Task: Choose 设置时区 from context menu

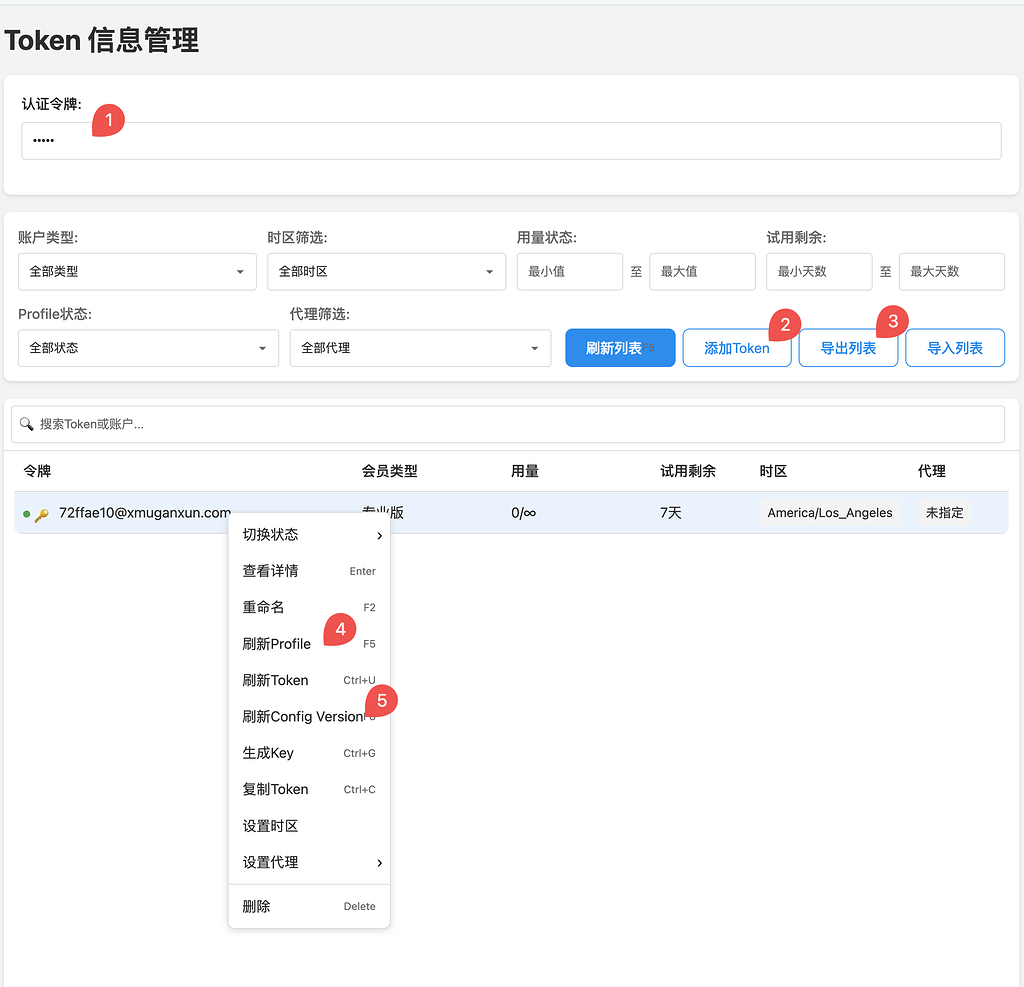Action: (x=309, y=826)
